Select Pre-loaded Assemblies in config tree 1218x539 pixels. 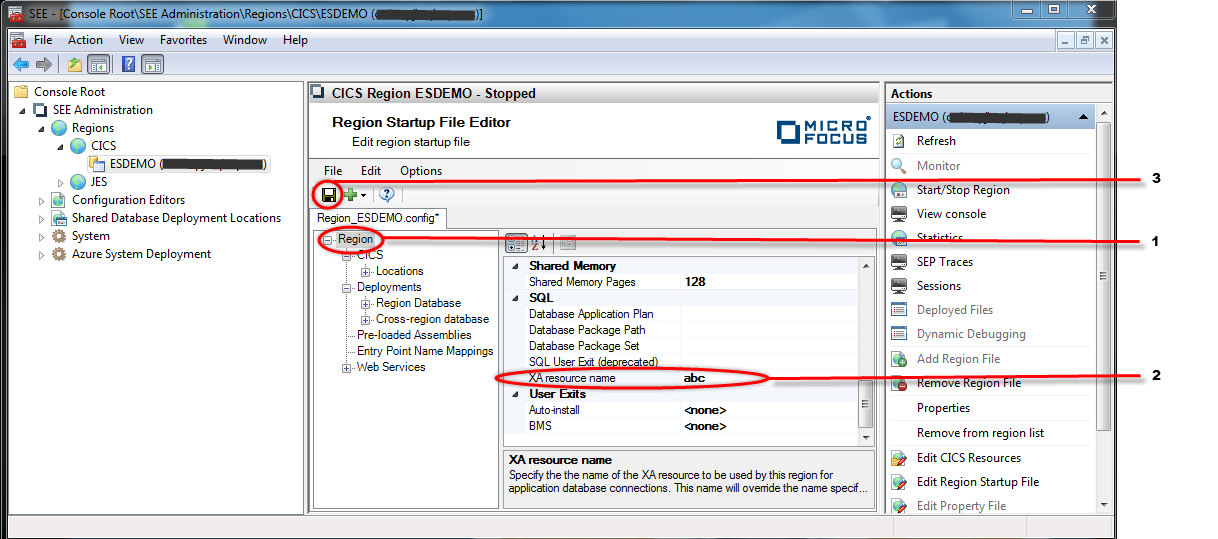(x=414, y=335)
